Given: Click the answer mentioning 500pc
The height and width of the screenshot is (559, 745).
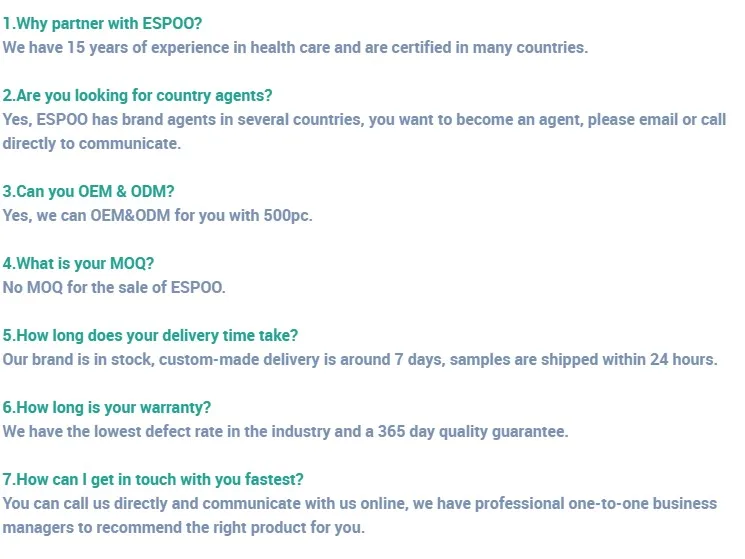Looking at the screenshot, I should pyautogui.click(x=157, y=216).
